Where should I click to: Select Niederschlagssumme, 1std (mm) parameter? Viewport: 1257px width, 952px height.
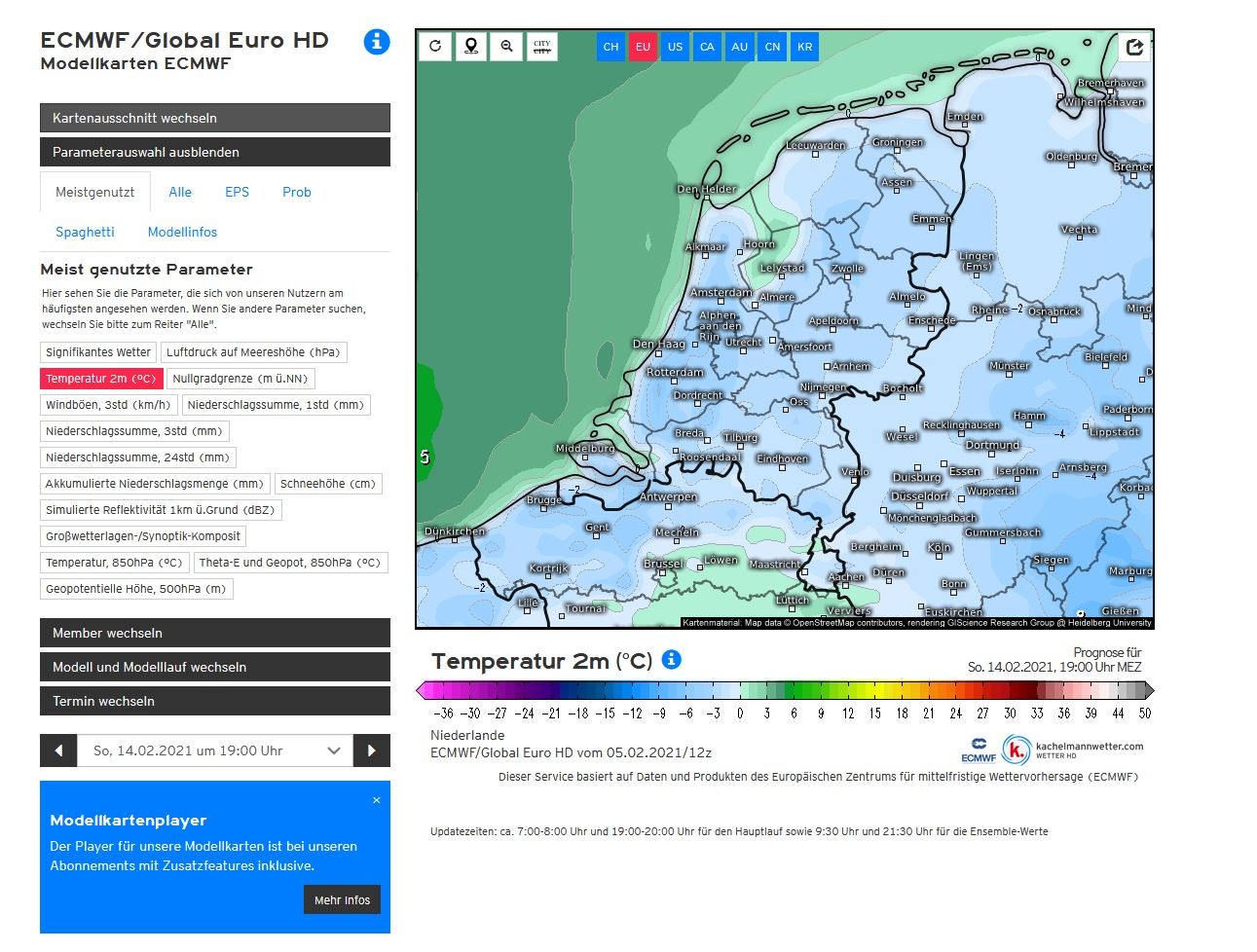[276, 405]
